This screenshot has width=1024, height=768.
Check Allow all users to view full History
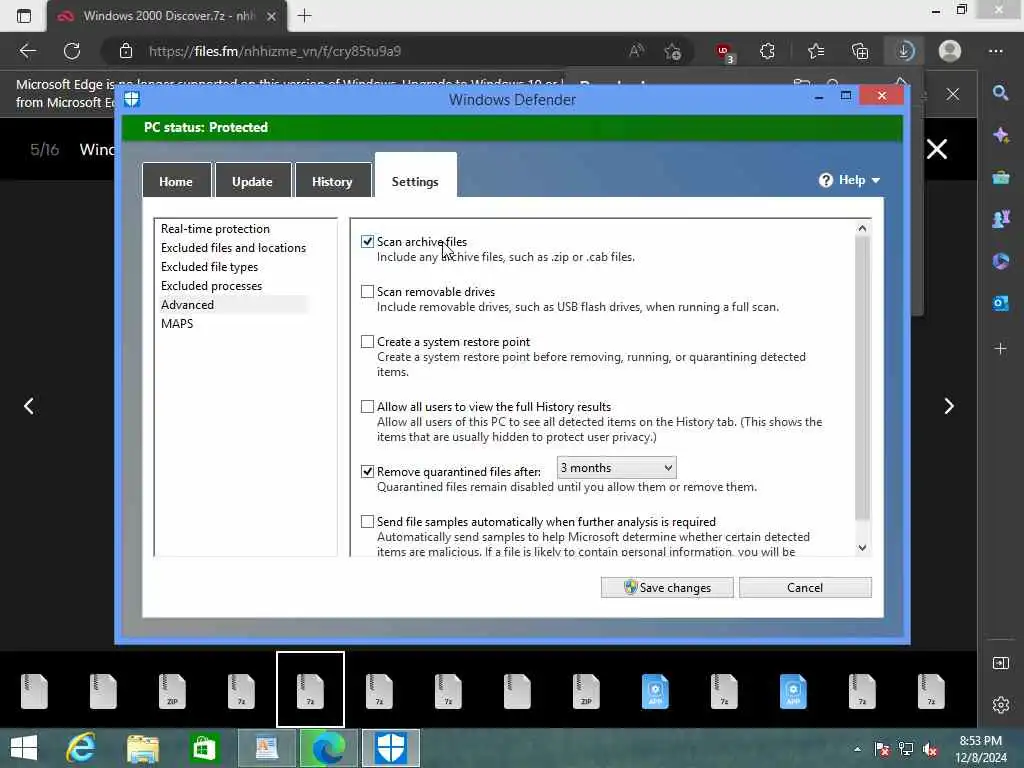coord(367,407)
